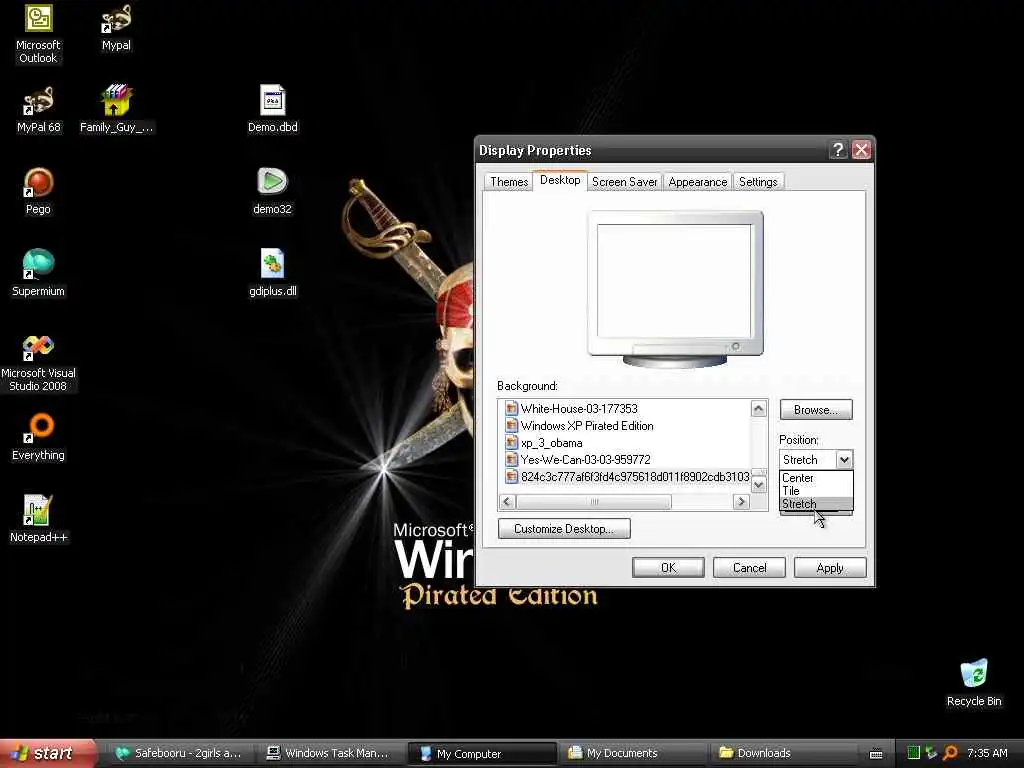Click the Cancel button
Image resolution: width=1024 pixels, height=768 pixels.
click(749, 568)
